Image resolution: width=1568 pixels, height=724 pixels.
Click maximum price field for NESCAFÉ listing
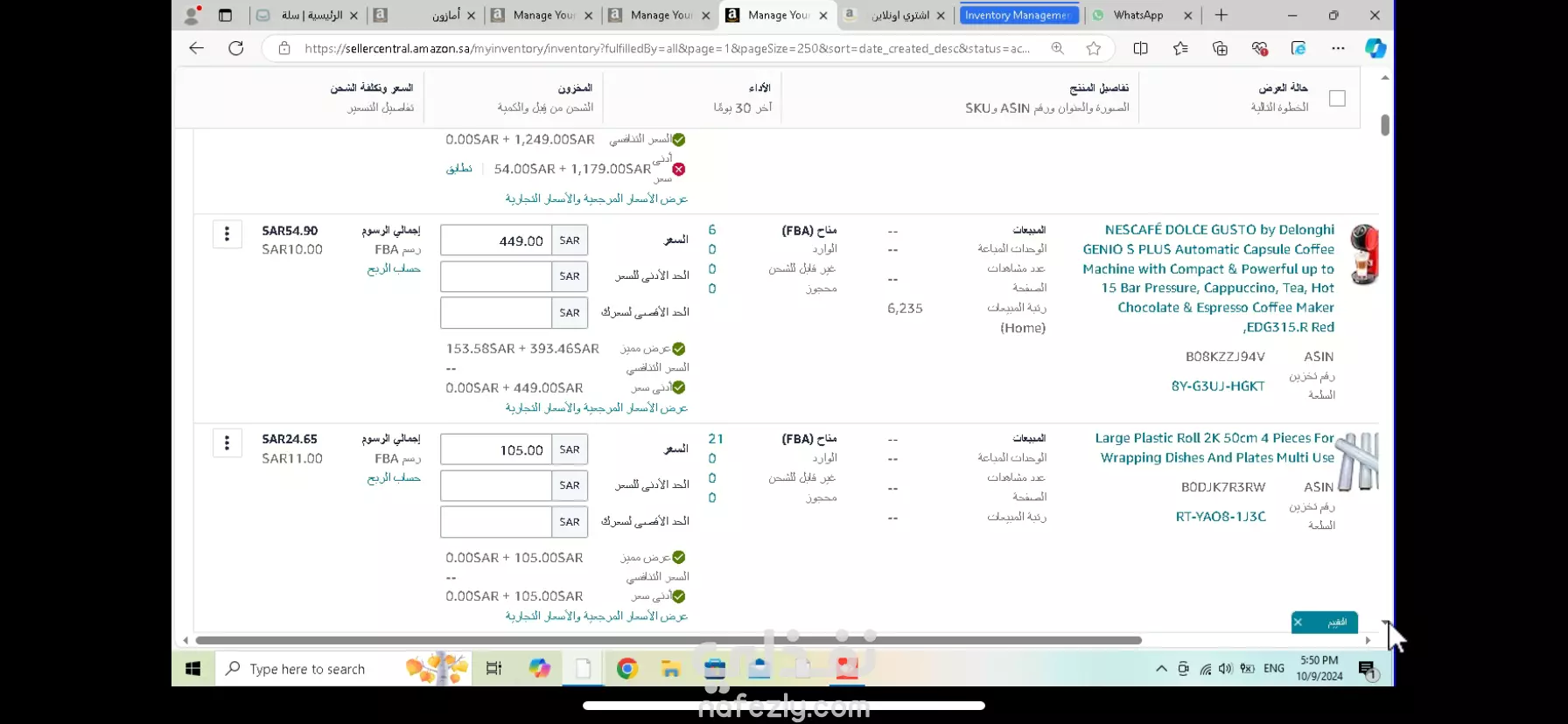[x=496, y=312]
